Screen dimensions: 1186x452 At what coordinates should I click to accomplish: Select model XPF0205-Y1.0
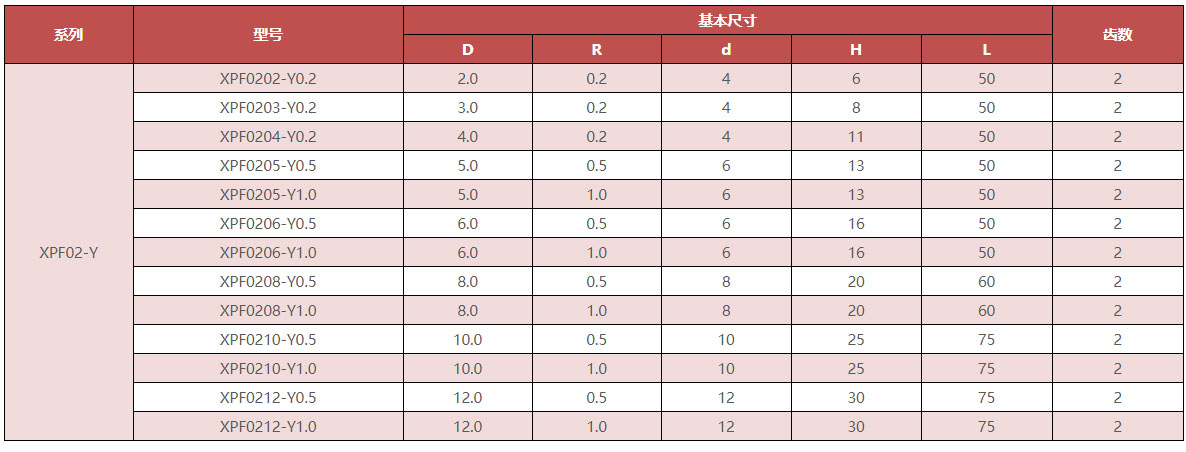(x=268, y=195)
